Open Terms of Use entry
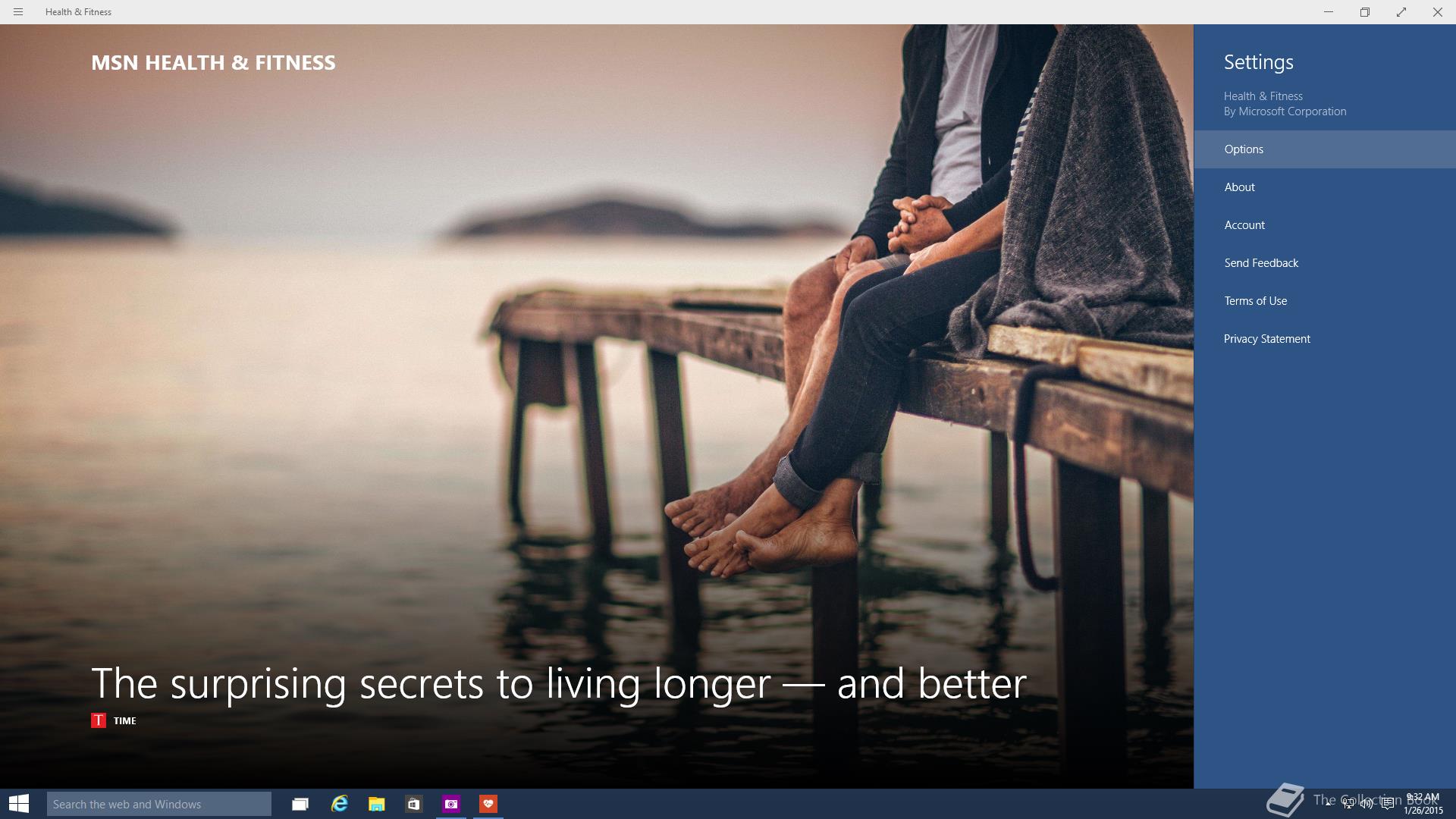1456x819 pixels. pyautogui.click(x=1325, y=301)
